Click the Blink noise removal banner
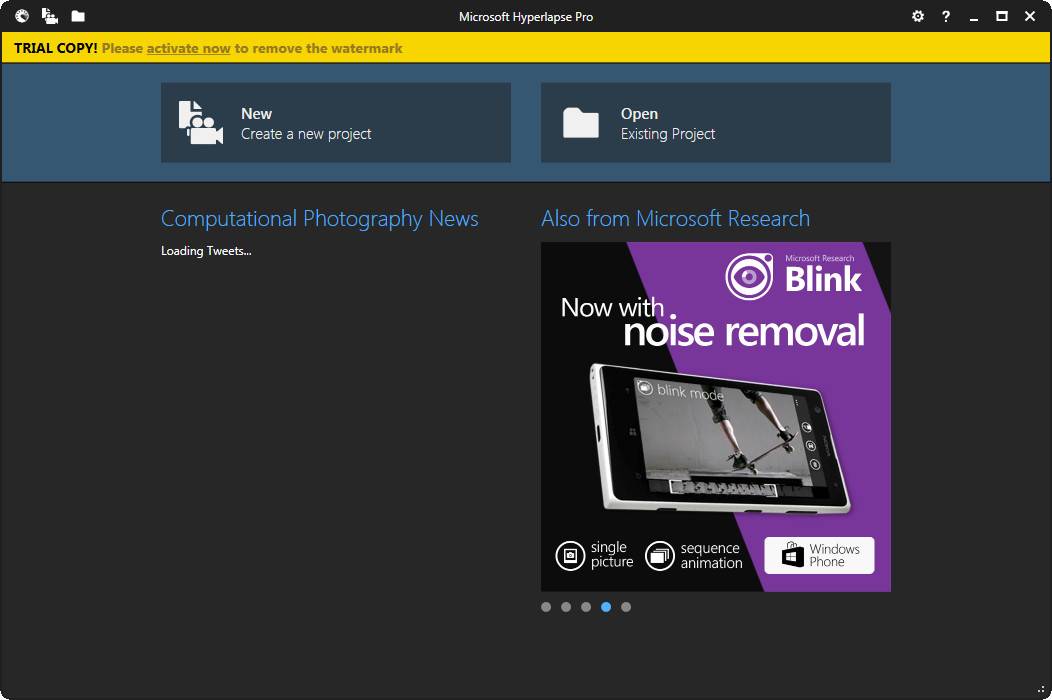Screen dimensions: 1052x700 pyautogui.click(x=716, y=417)
